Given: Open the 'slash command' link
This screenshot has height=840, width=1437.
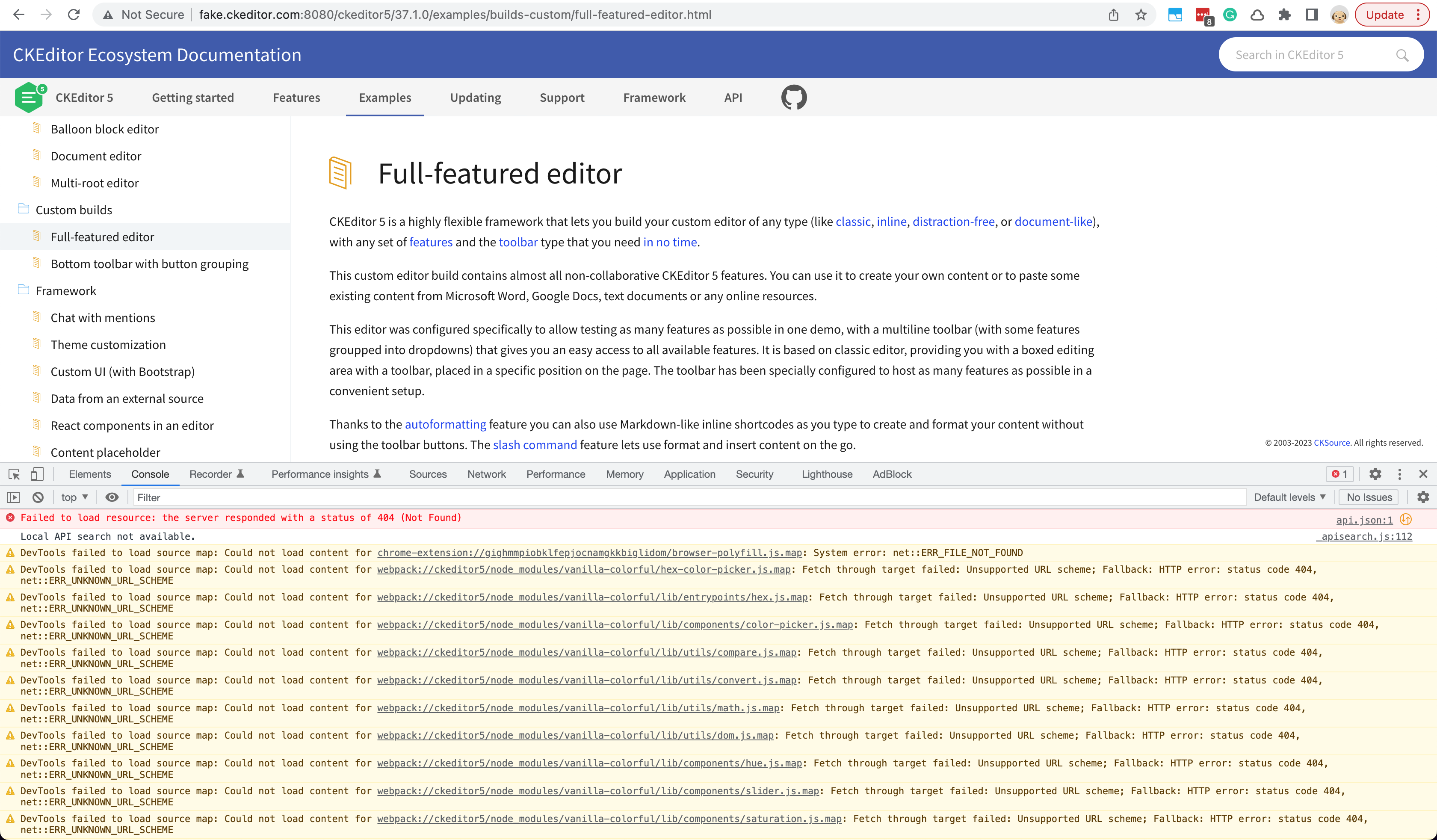Looking at the screenshot, I should [x=535, y=445].
